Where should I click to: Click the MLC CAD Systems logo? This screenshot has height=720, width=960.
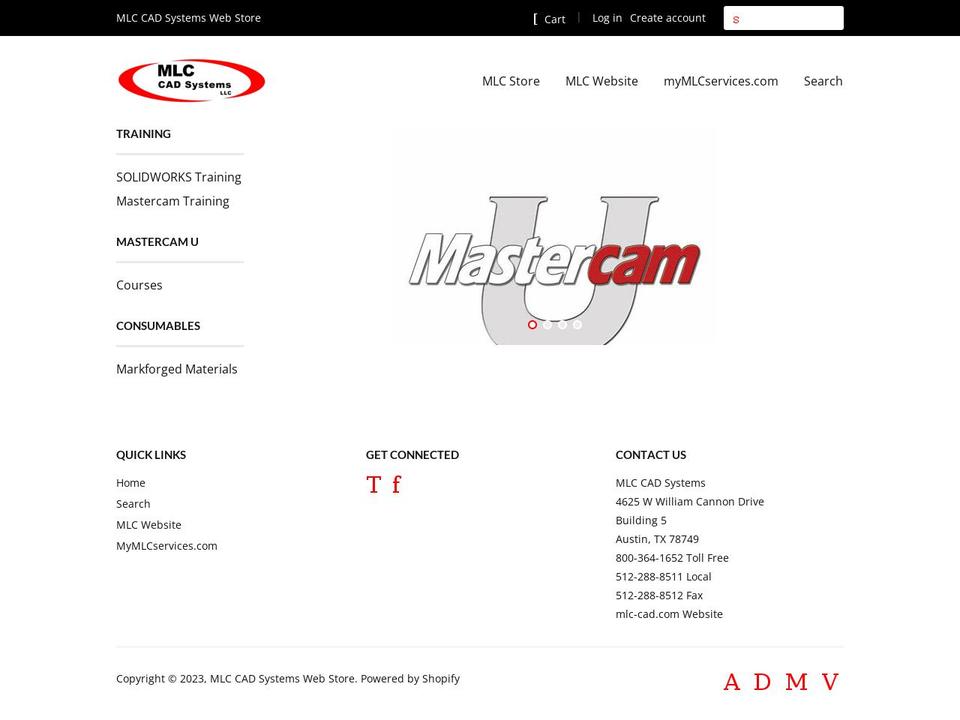[x=192, y=80]
